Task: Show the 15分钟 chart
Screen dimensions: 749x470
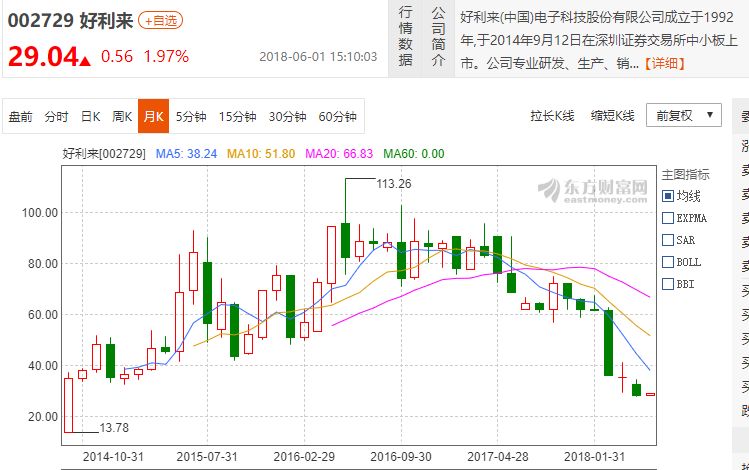Action: click(x=238, y=116)
